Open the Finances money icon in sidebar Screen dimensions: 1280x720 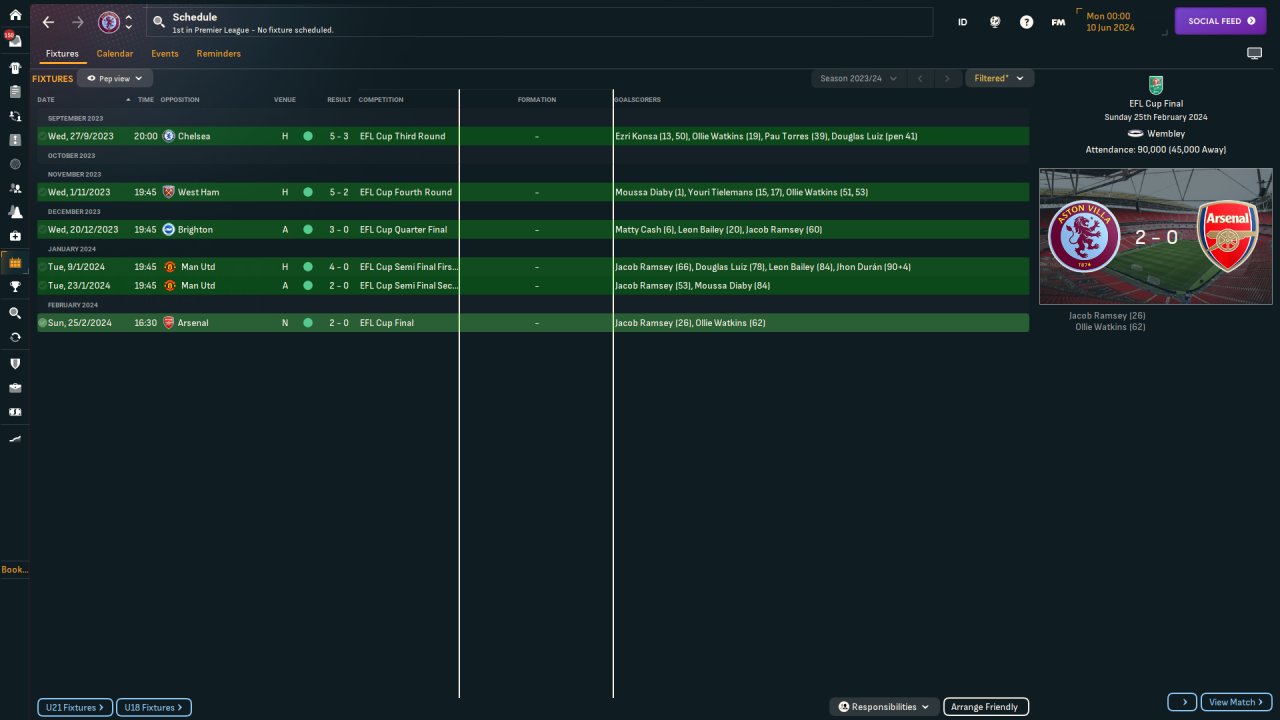coord(15,412)
